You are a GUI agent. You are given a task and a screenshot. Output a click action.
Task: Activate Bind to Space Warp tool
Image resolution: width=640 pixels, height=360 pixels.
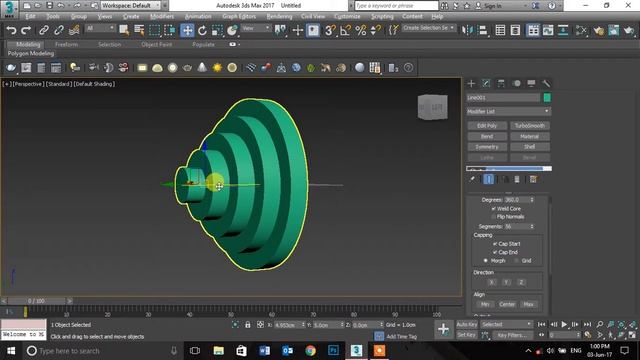coord(74,30)
